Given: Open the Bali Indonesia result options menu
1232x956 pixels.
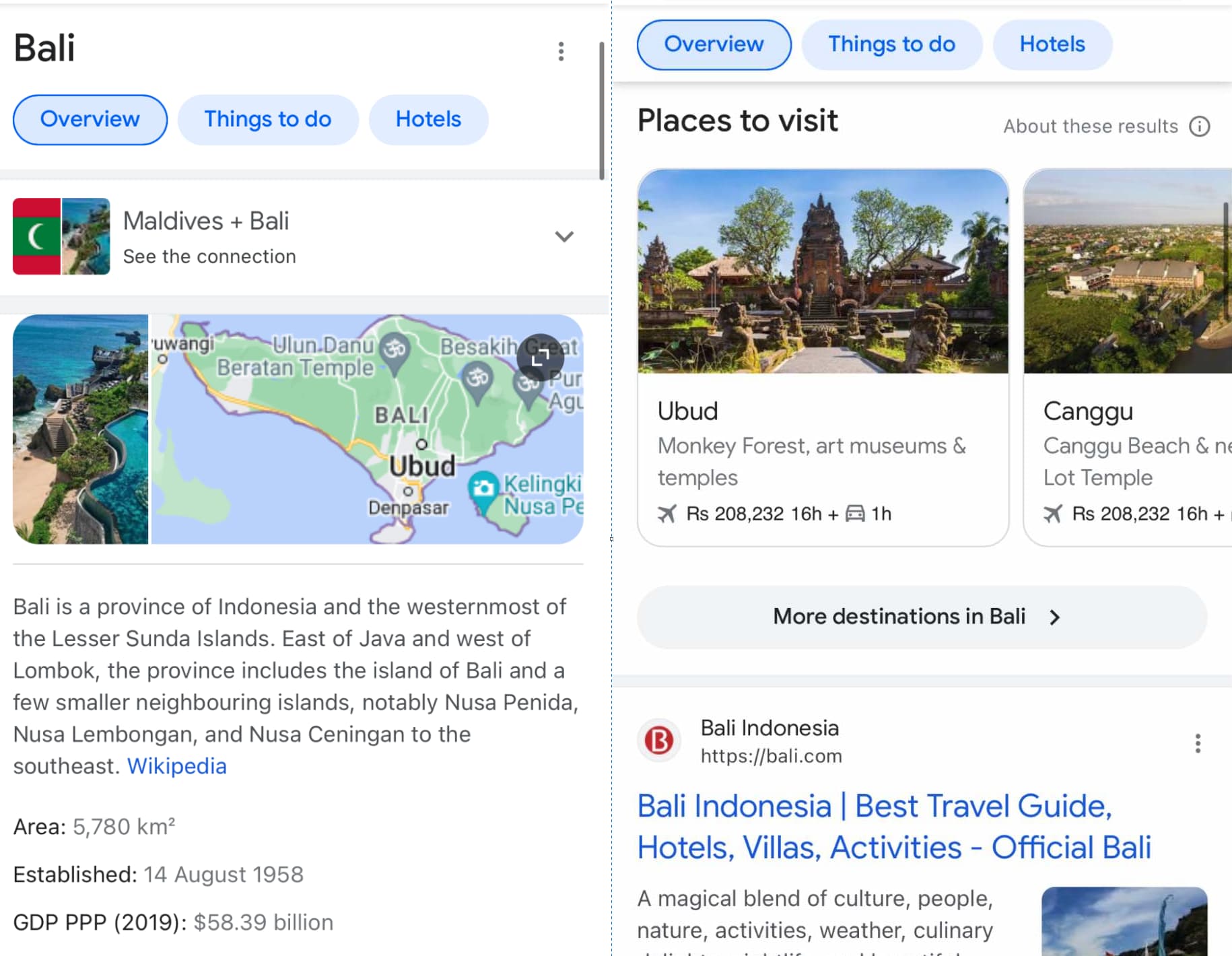Looking at the screenshot, I should tap(1198, 743).
